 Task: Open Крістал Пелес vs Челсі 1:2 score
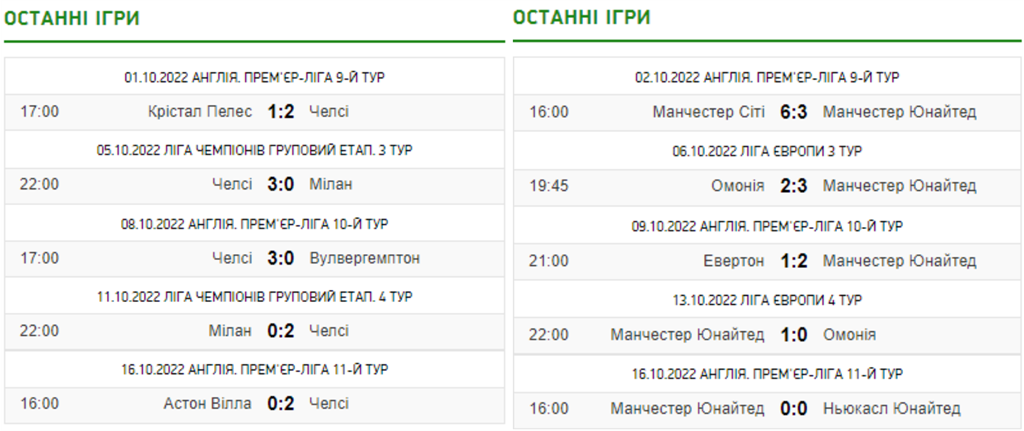280,111
